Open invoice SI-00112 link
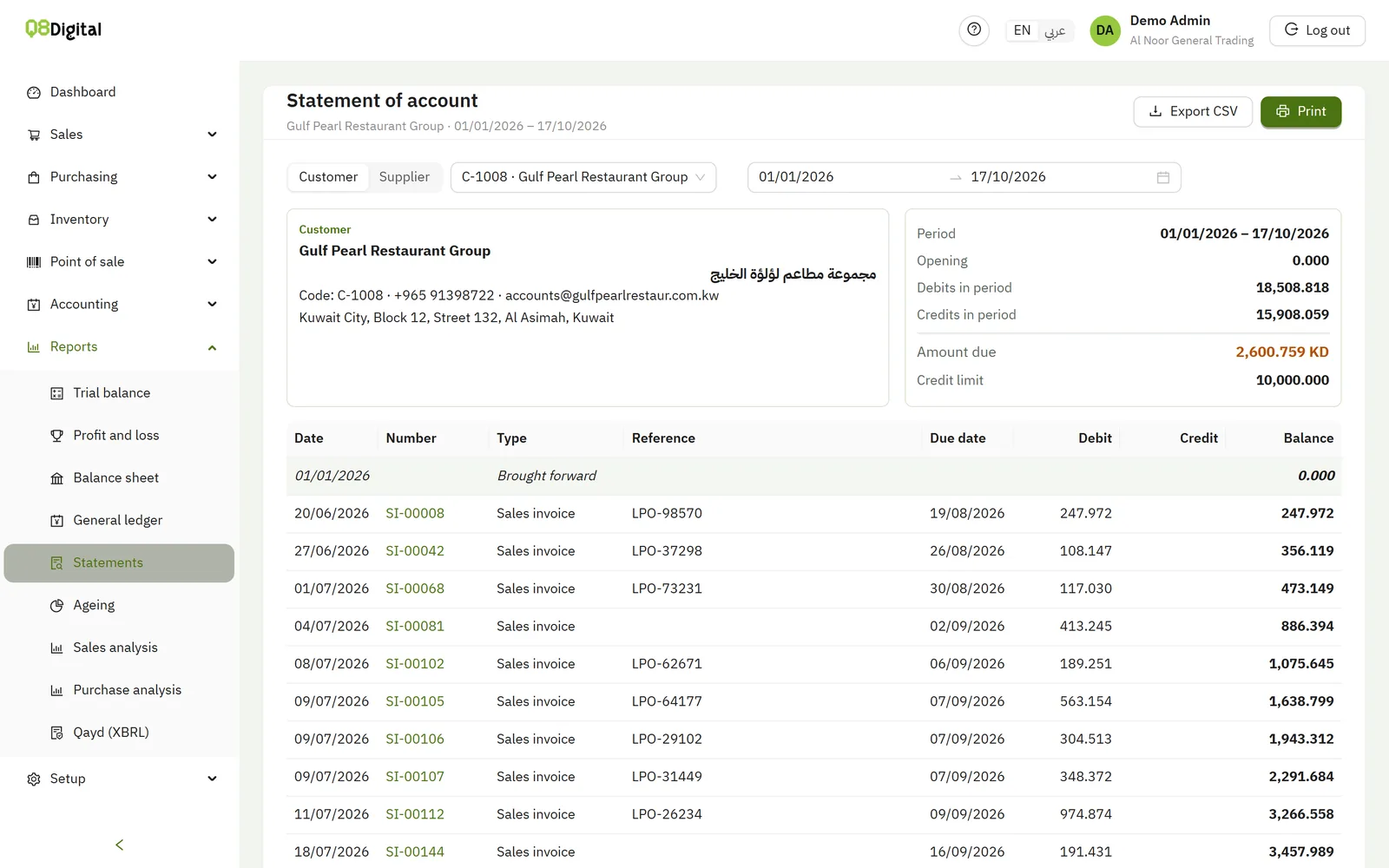The height and width of the screenshot is (868, 1389). 415,814
